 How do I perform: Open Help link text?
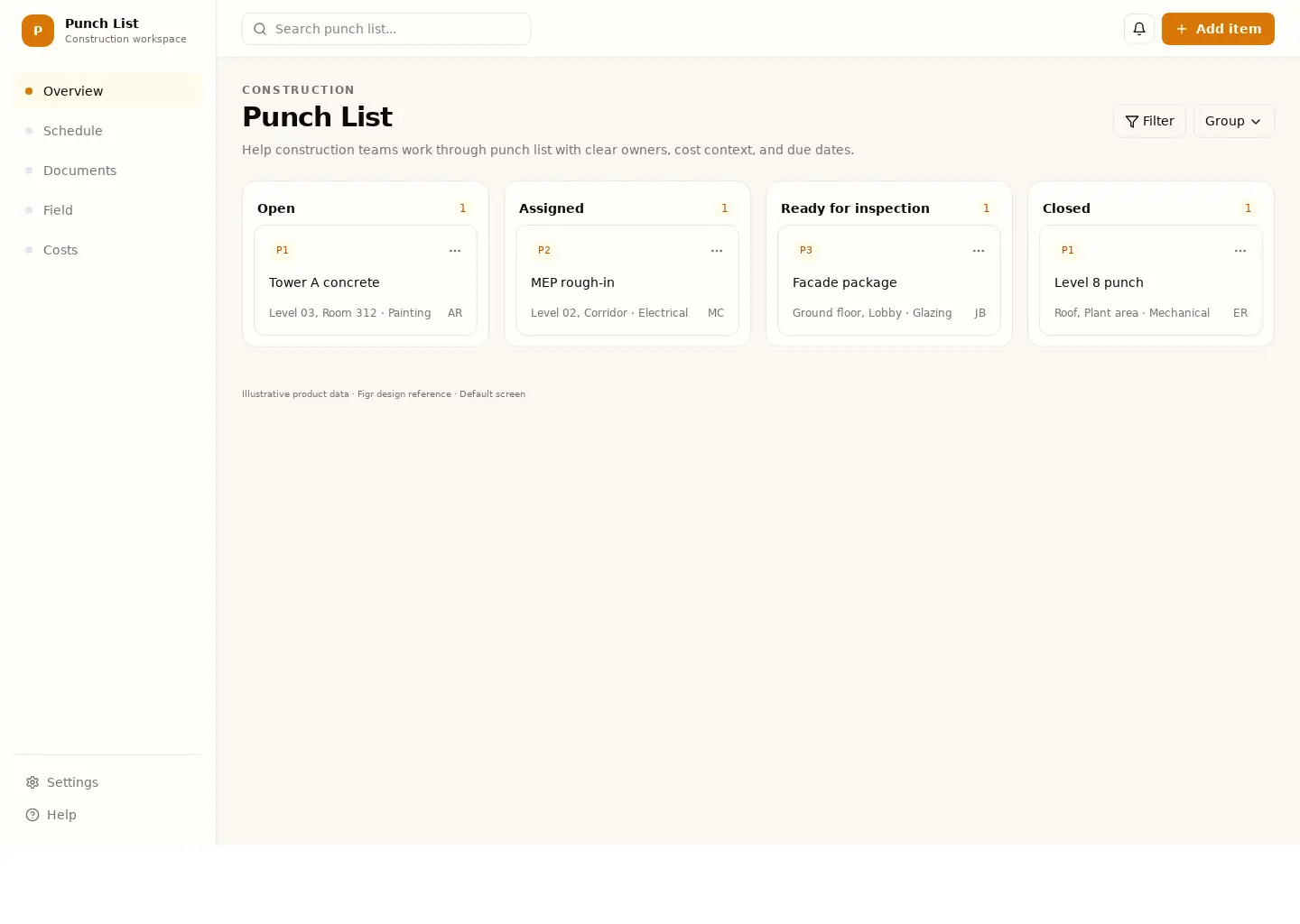[61, 815]
